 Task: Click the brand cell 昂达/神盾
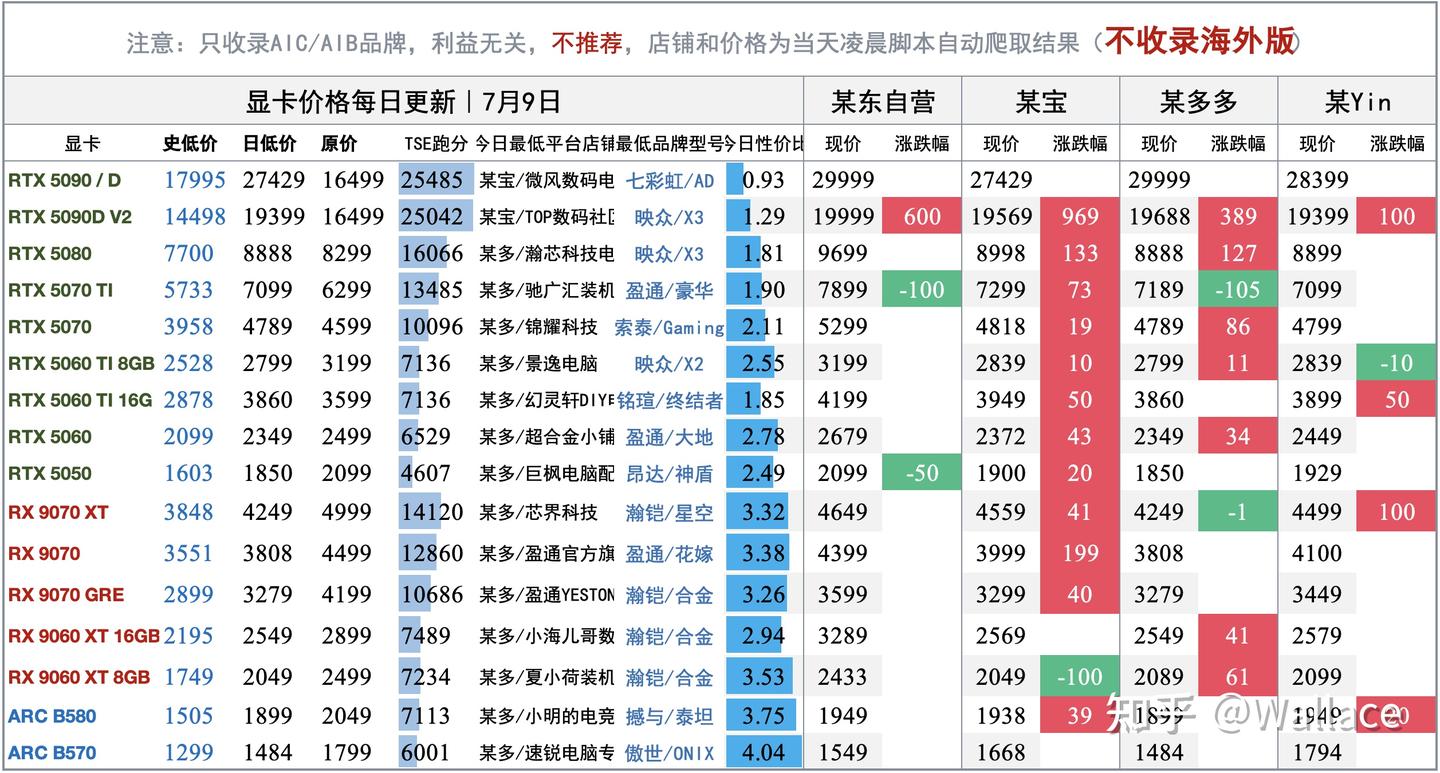pos(670,474)
